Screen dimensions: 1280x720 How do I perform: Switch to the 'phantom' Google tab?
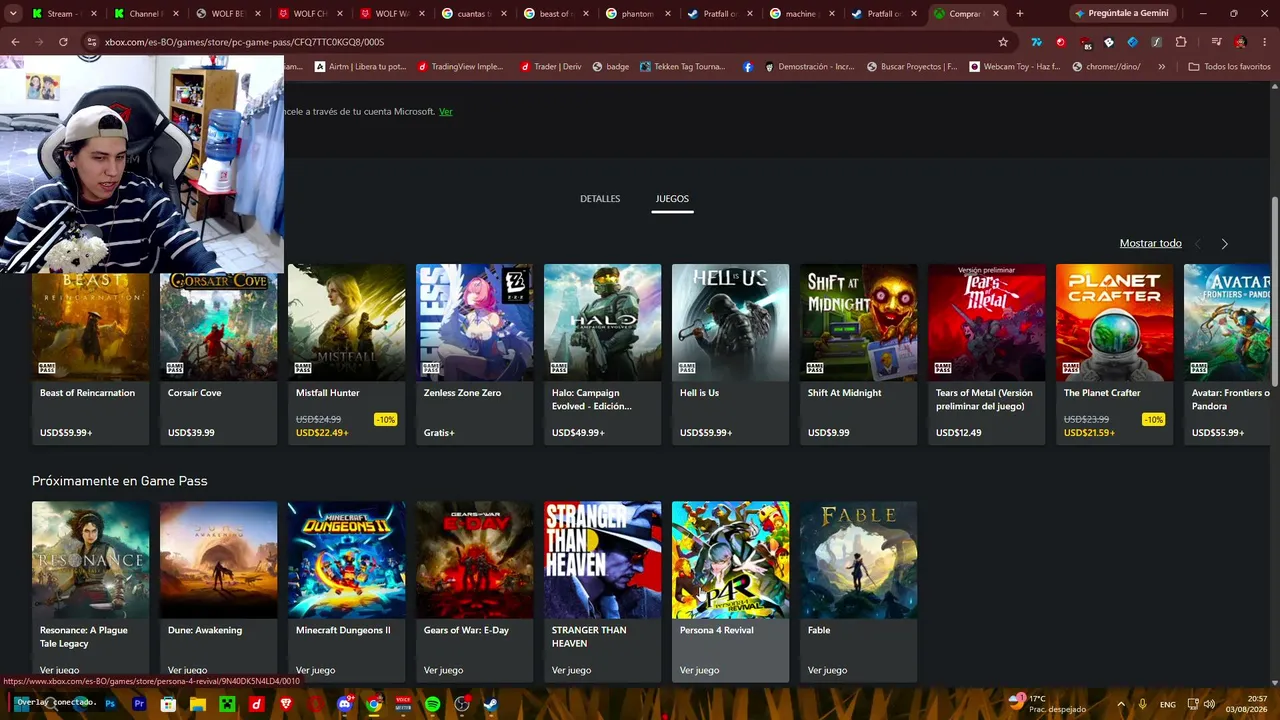coord(640,14)
